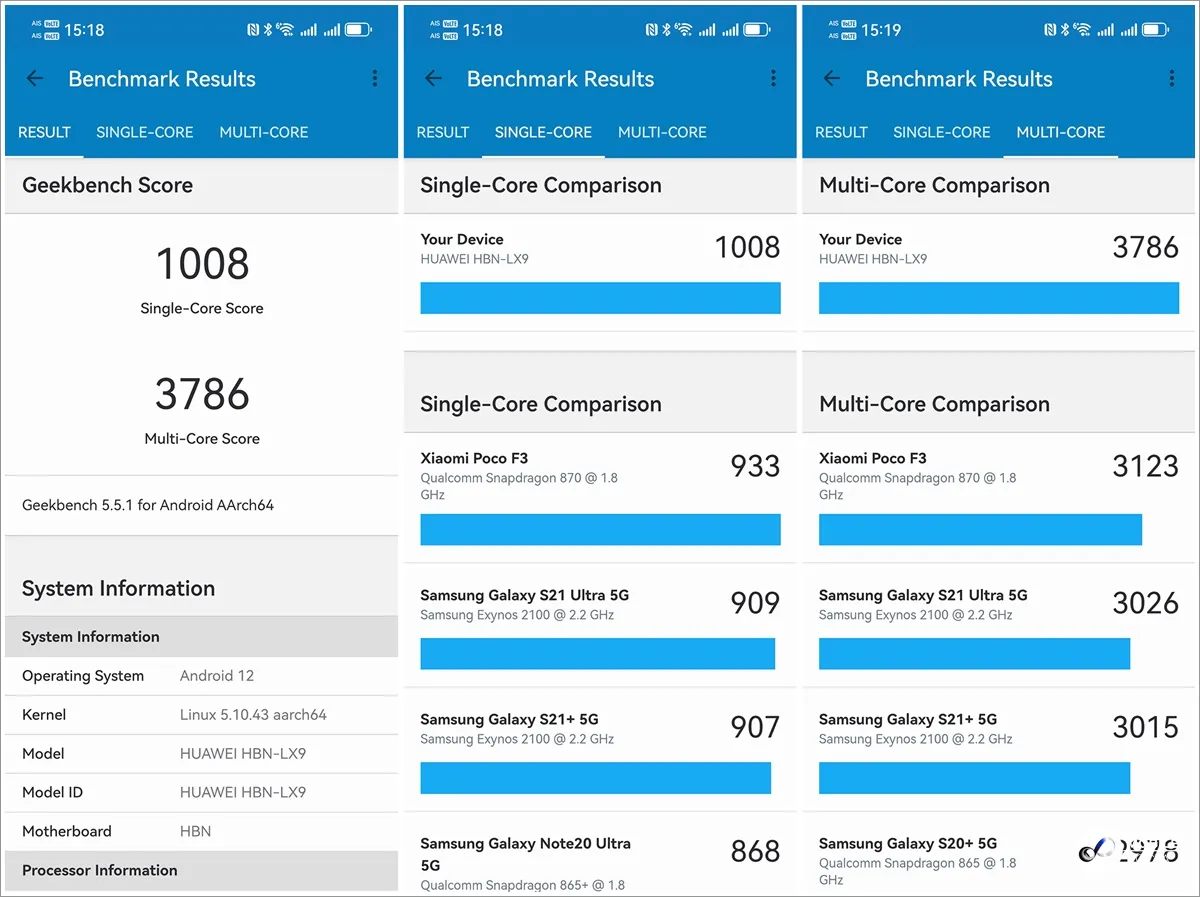The height and width of the screenshot is (897, 1200).
Task: Tap Model ID row value 'HUAWEI HBN-LX9'
Action: (x=243, y=792)
